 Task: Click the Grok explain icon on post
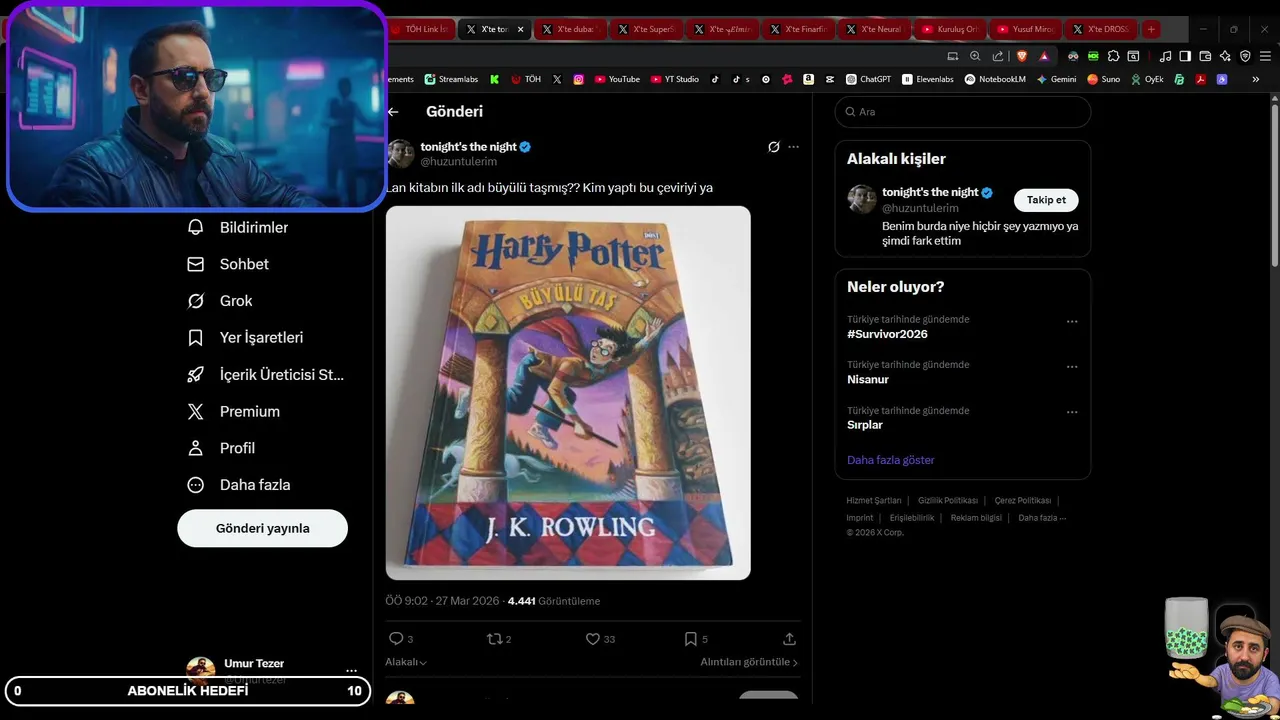(x=773, y=147)
